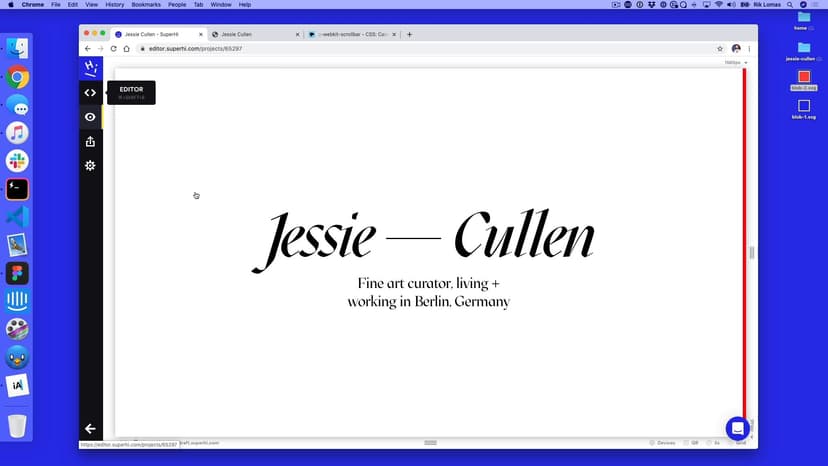
Task: Click the share/export icon in the sidebar
Action: [x=90, y=141]
